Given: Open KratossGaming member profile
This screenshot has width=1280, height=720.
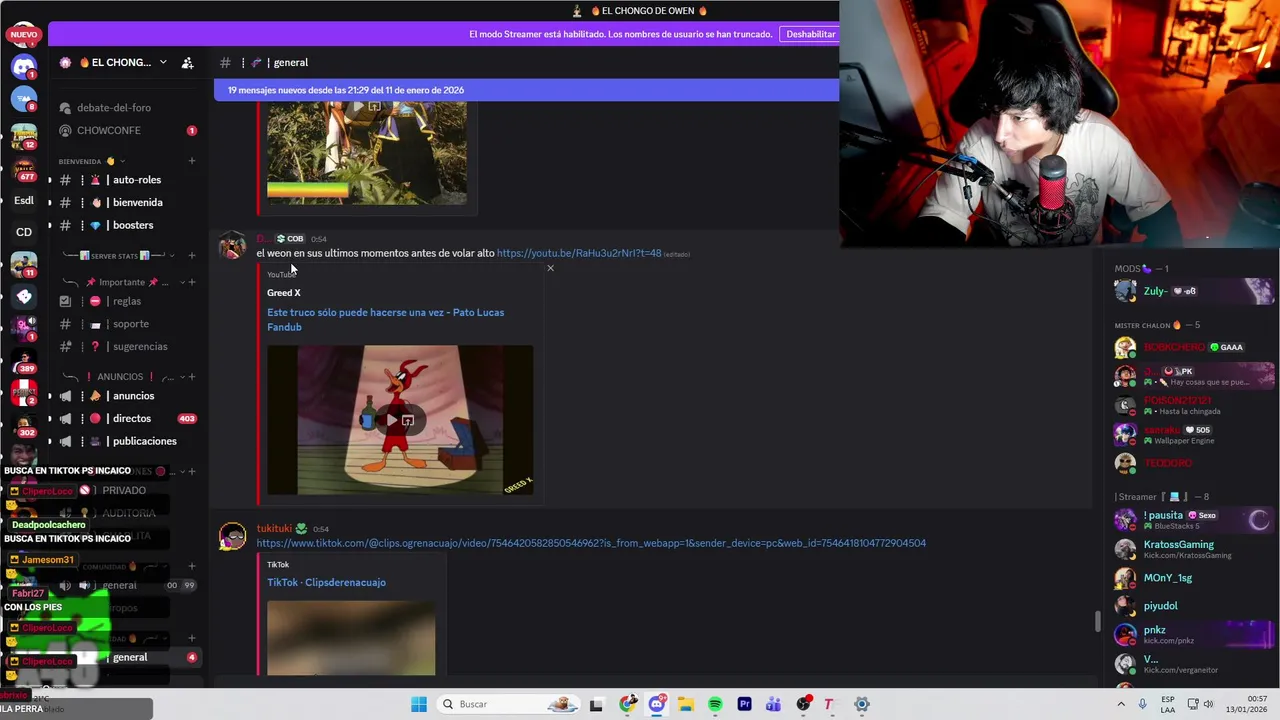Looking at the screenshot, I should click(x=1194, y=549).
